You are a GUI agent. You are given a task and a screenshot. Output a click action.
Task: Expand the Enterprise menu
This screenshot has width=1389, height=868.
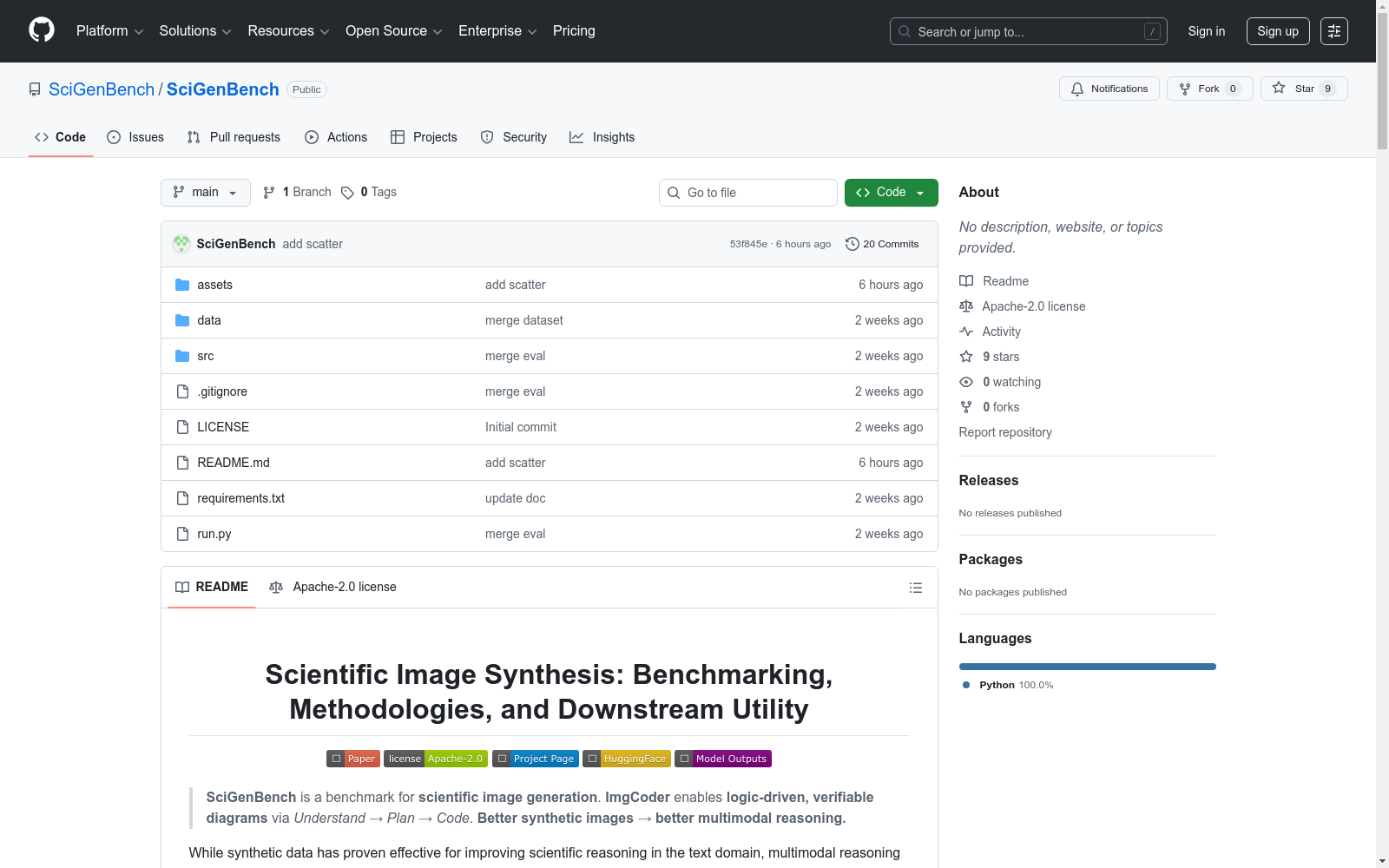497,31
